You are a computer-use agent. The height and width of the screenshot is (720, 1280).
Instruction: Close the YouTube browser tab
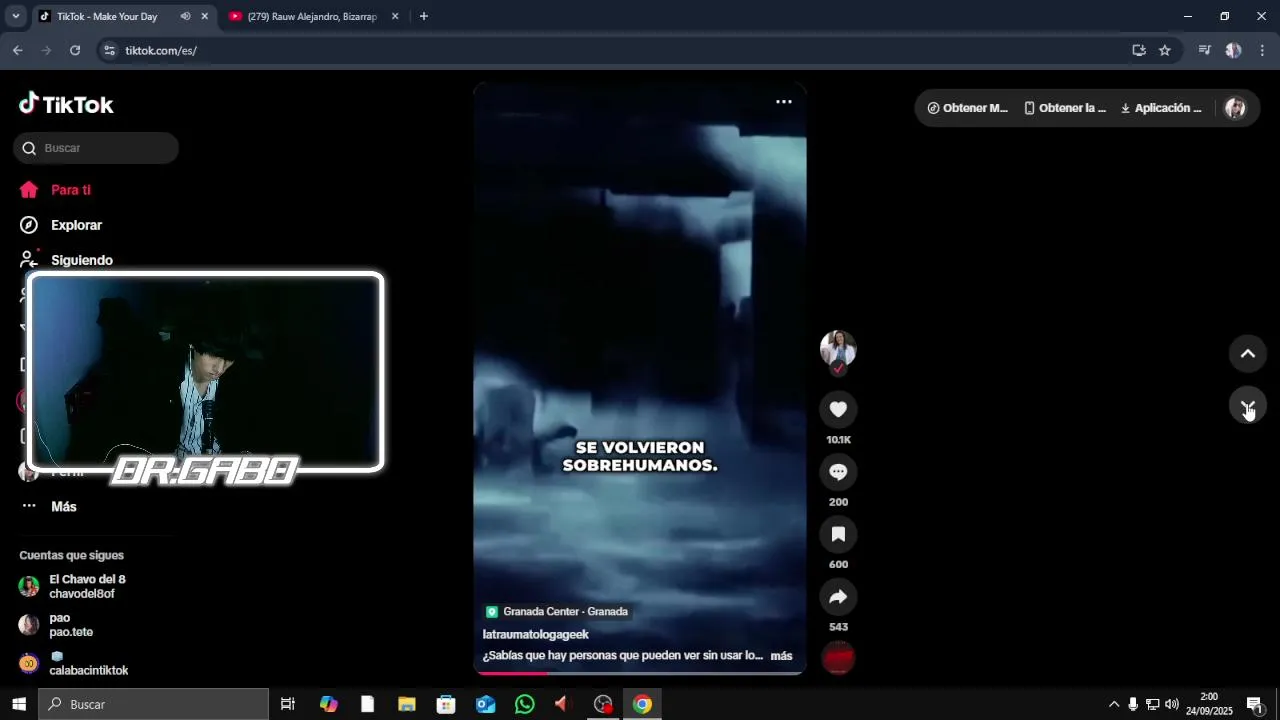(x=395, y=17)
